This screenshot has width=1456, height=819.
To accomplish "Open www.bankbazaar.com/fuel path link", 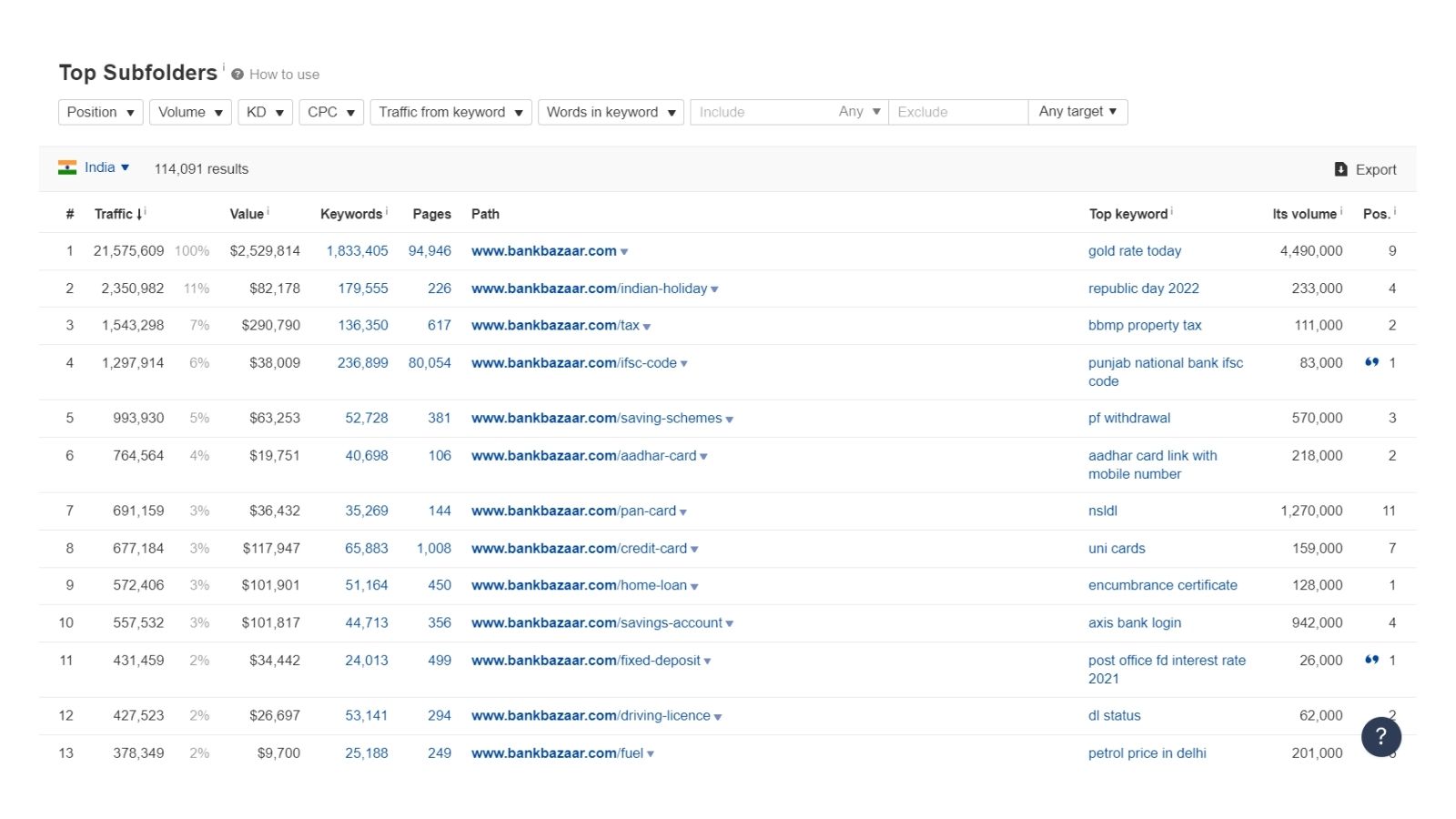I will 558,753.
